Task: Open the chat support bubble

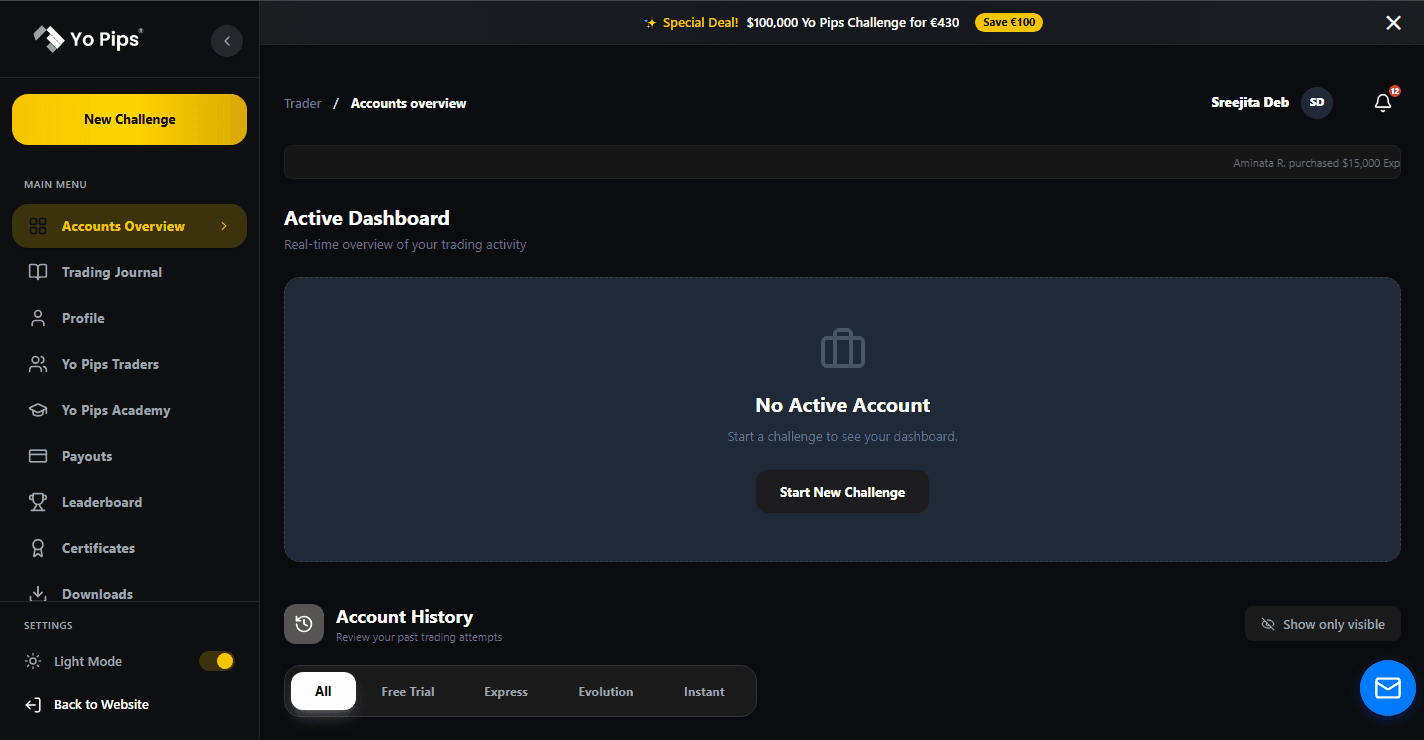Action: point(1388,687)
